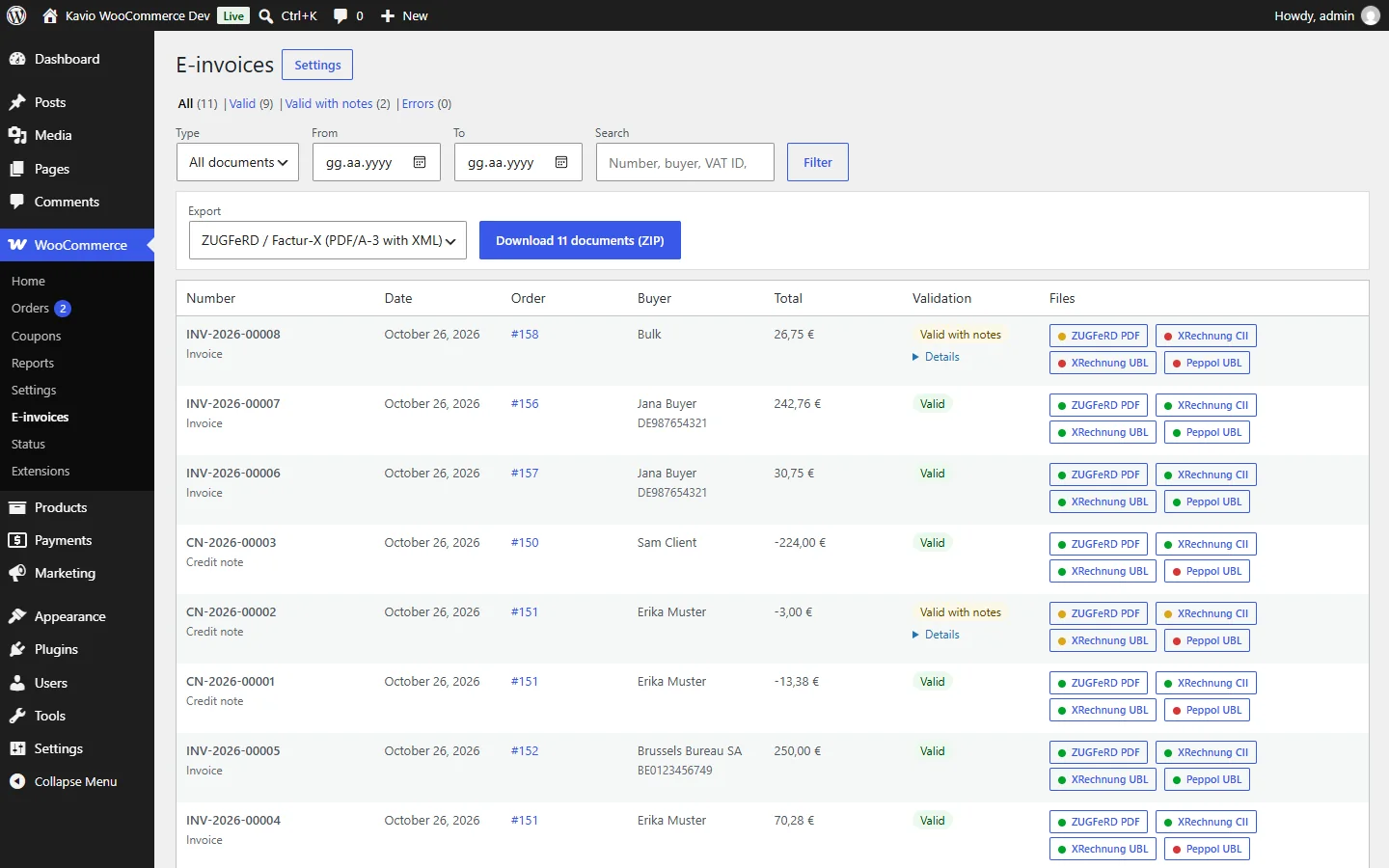Show all e-invoices filter tab
This screenshot has width=1389, height=868.
coord(197,103)
